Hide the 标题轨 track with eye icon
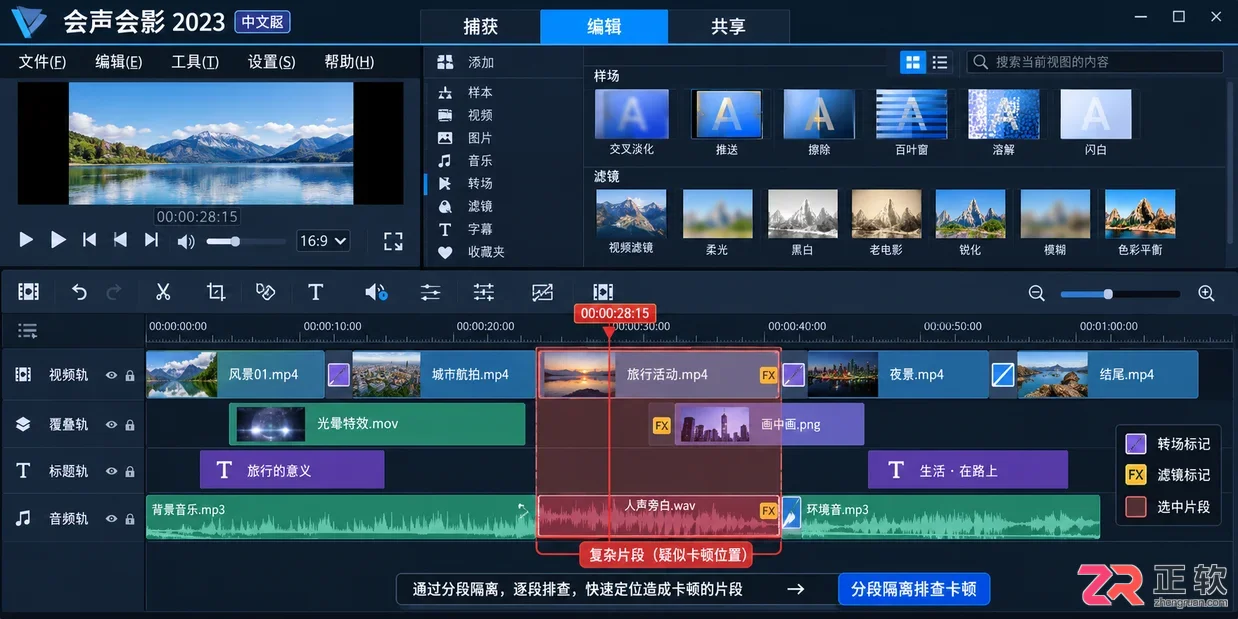Screen dimensions: 1238x619 pyautogui.click(x=111, y=471)
